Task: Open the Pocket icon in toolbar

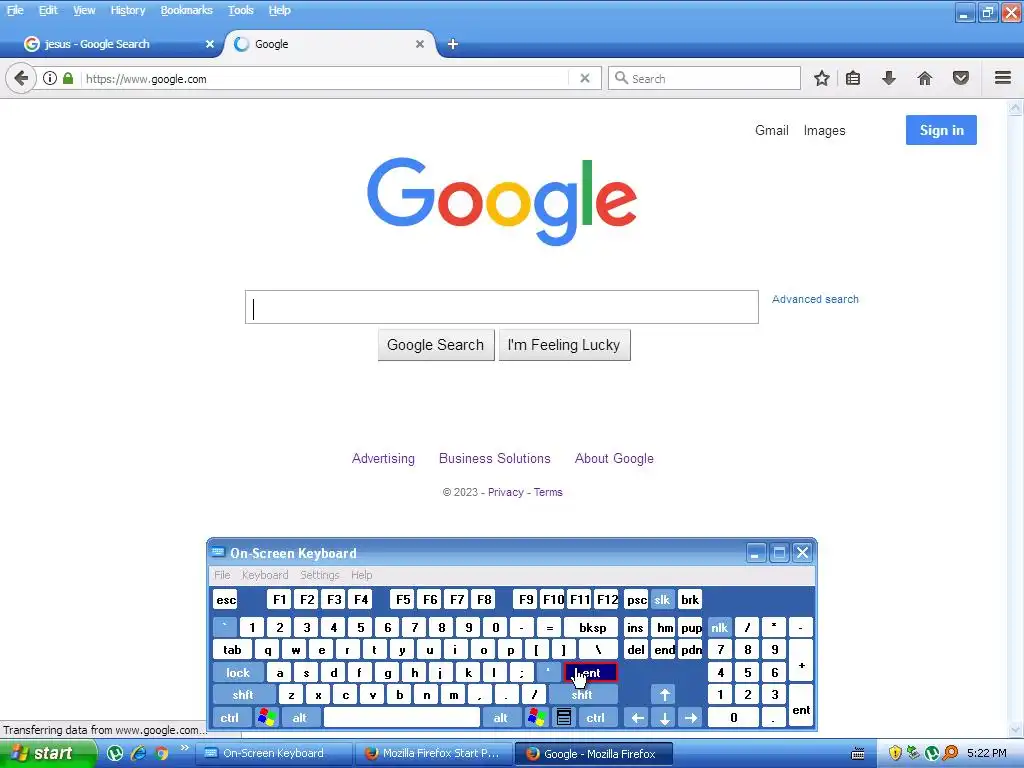Action: pos(961,78)
